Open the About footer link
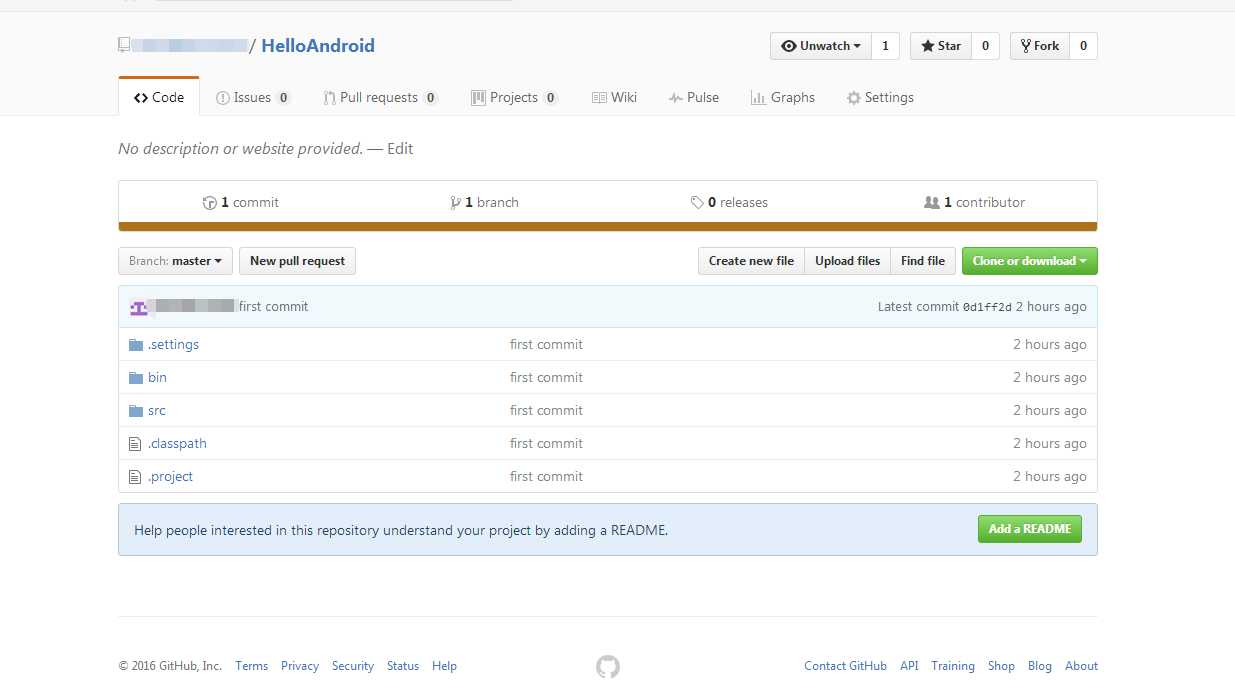The width and height of the screenshot is (1235, 686). click(1081, 666)
